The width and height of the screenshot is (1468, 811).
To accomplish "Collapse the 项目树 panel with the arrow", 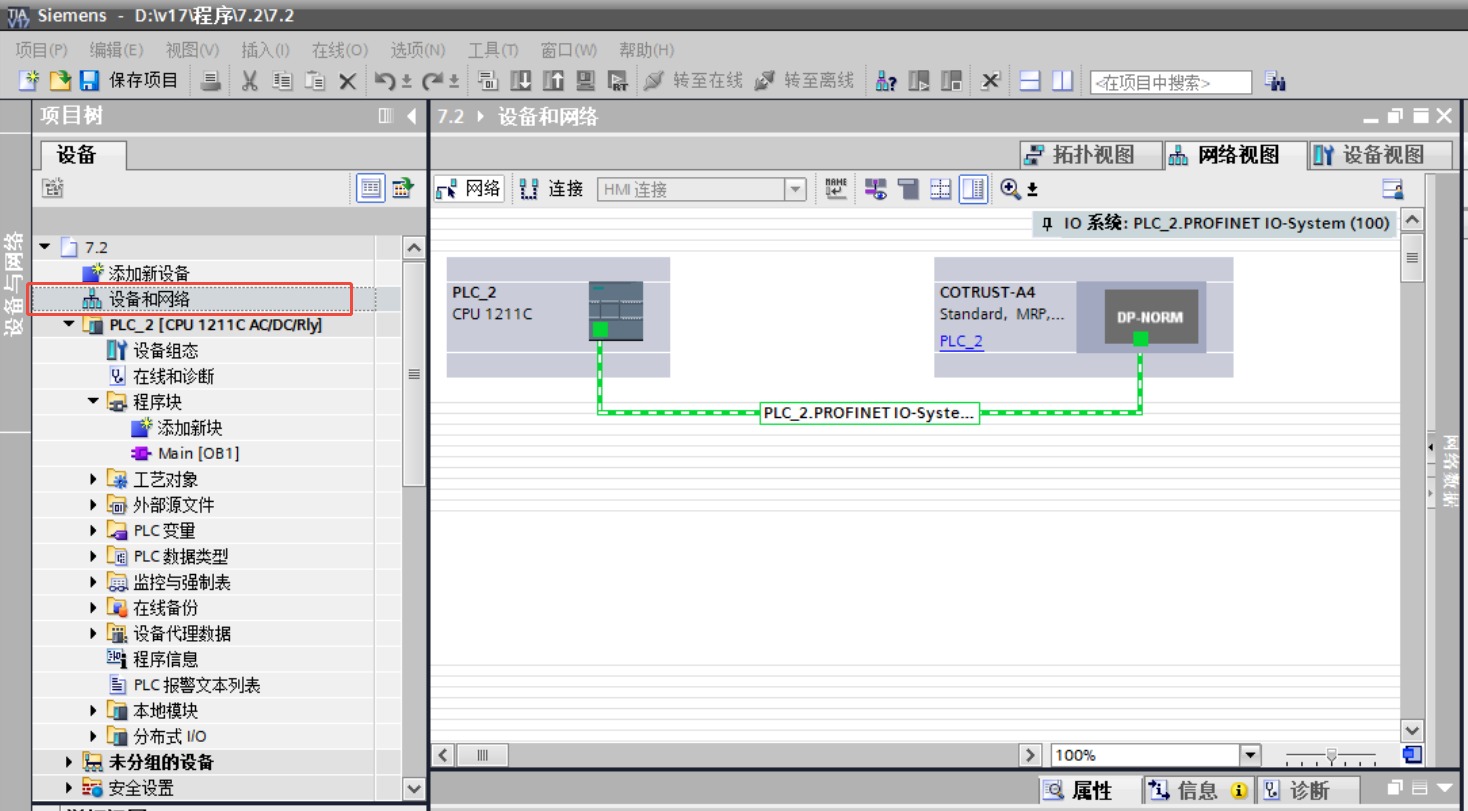I will tap(412, 116).
